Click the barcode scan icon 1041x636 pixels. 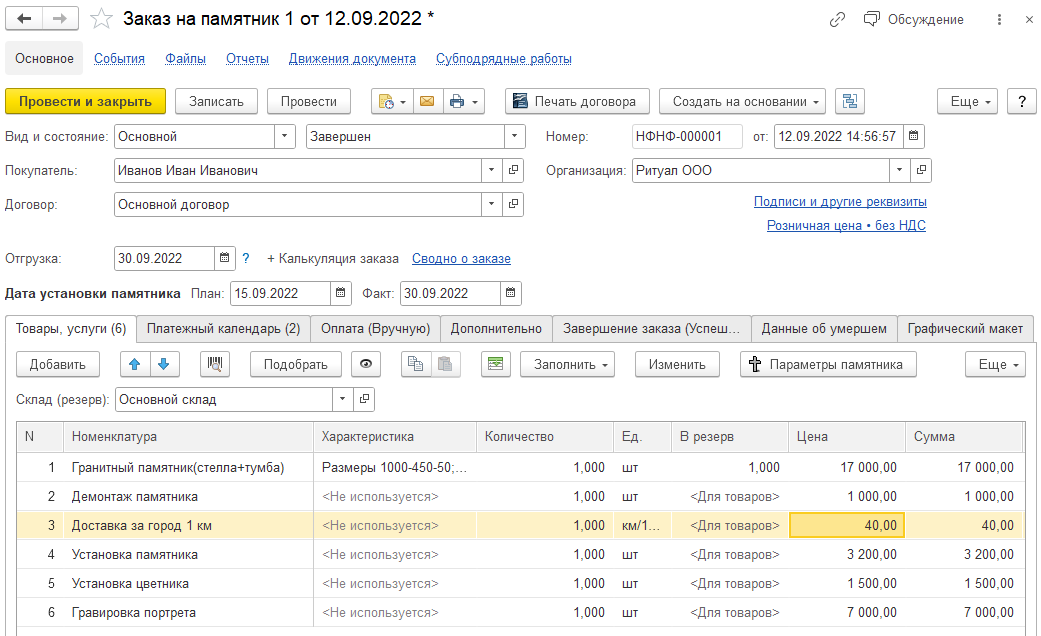point(214,364)
